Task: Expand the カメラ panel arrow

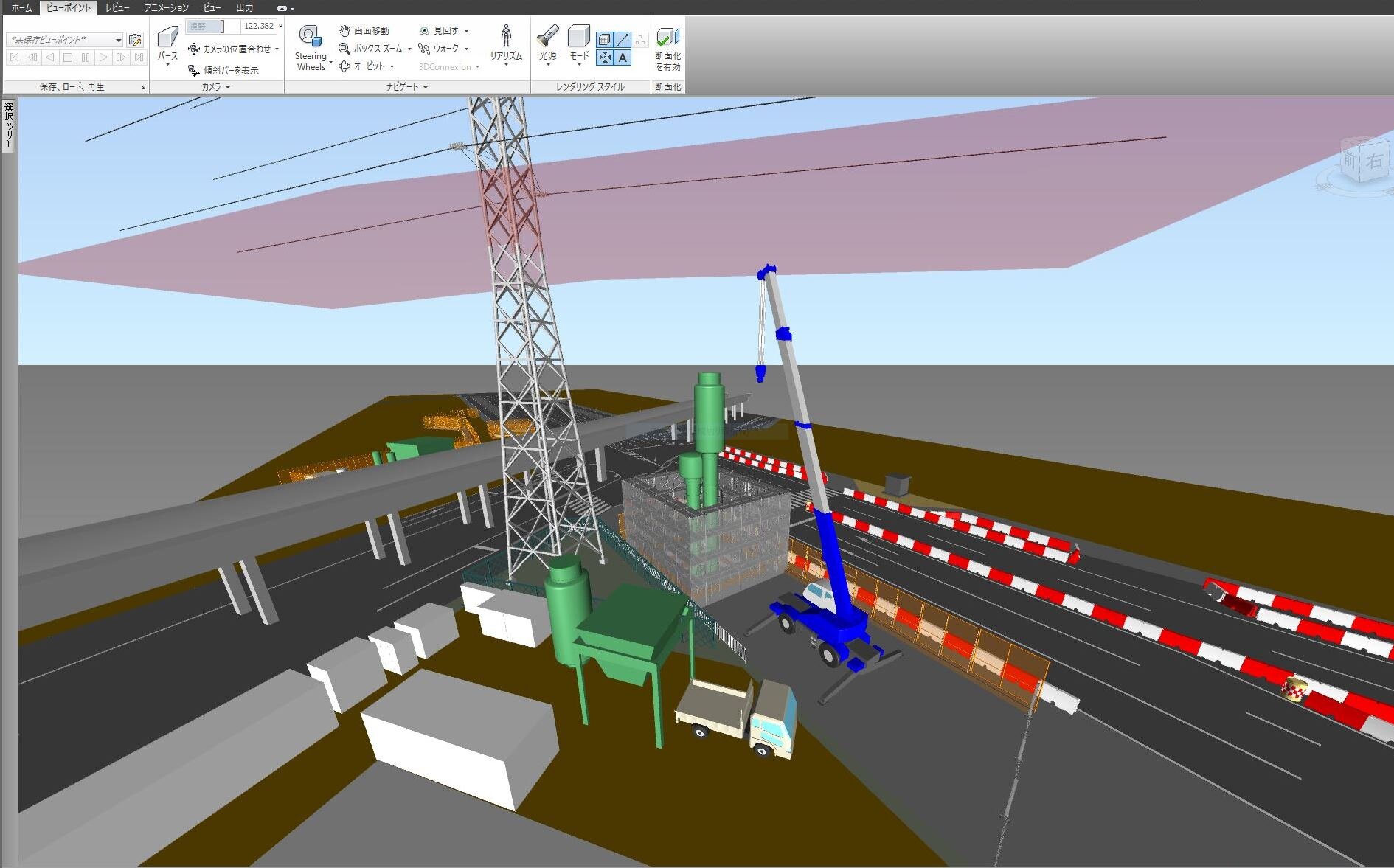Action: (228, 87)
